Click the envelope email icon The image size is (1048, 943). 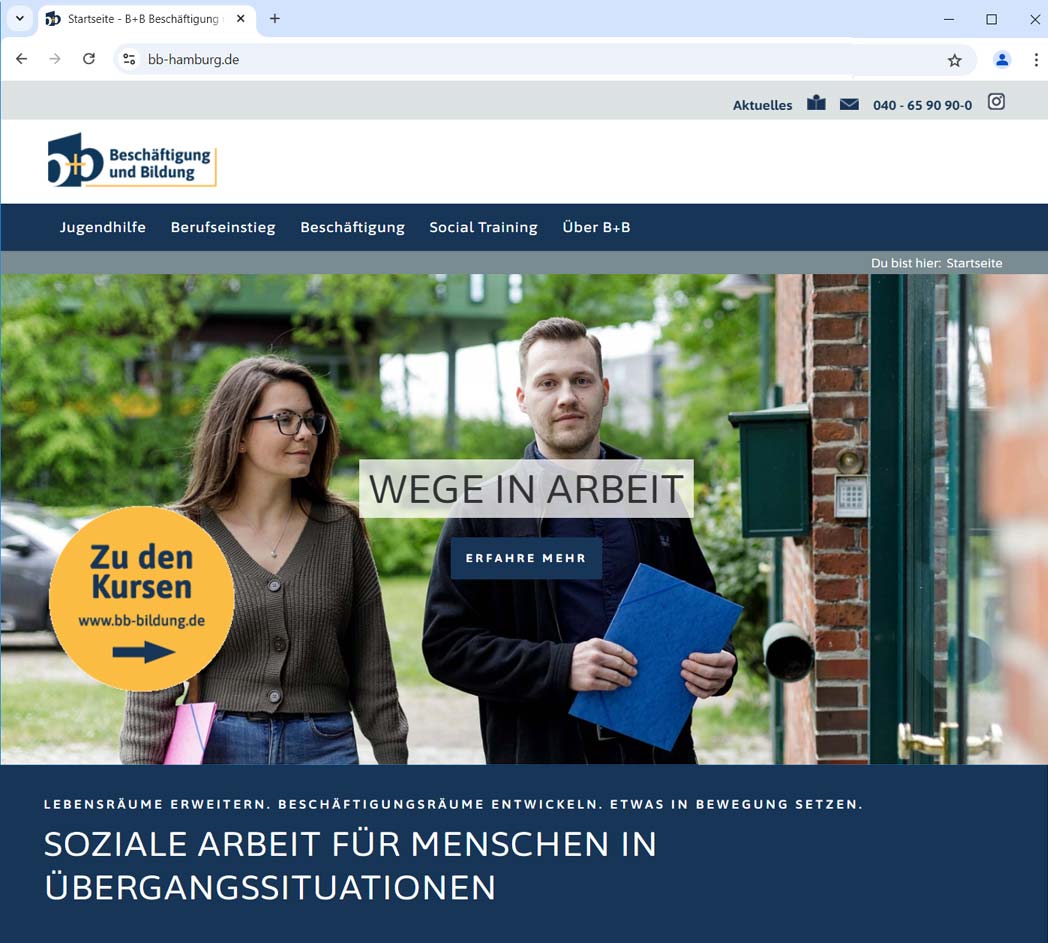(849, 104)
